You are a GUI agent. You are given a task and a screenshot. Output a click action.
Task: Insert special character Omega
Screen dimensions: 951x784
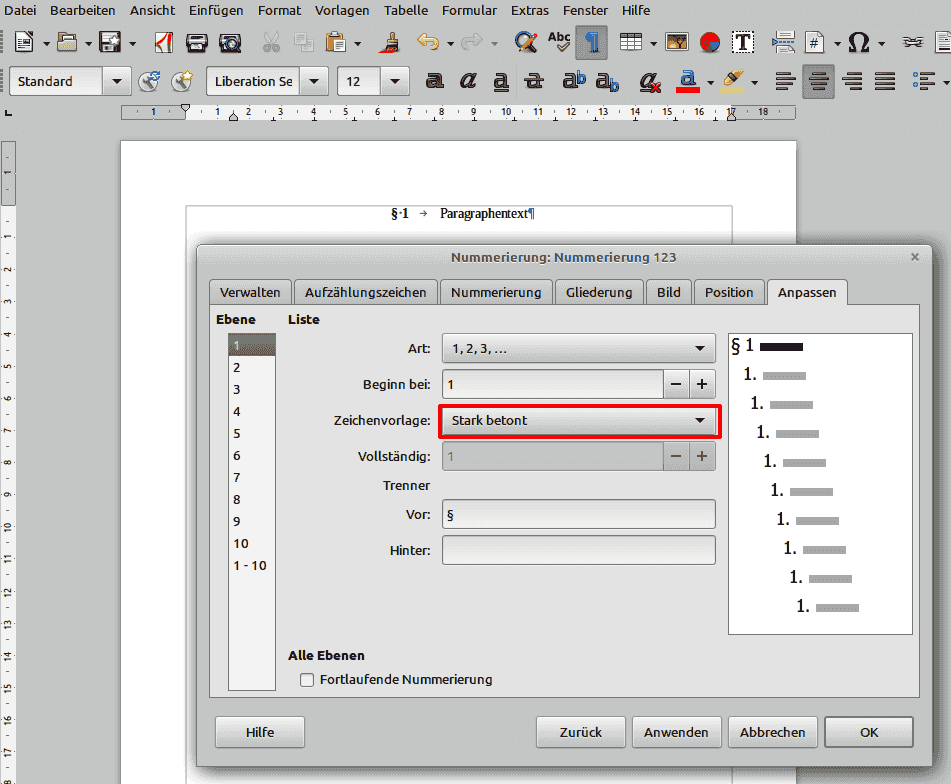point(859,42)
